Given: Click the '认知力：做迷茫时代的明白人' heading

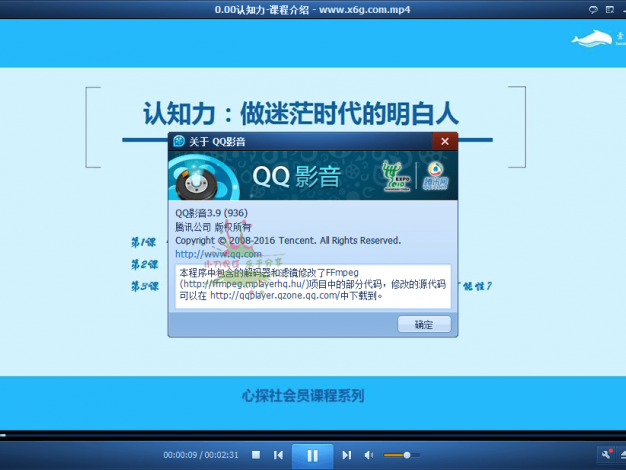Looking at the screenshot, I should click(x=301, y=113).
